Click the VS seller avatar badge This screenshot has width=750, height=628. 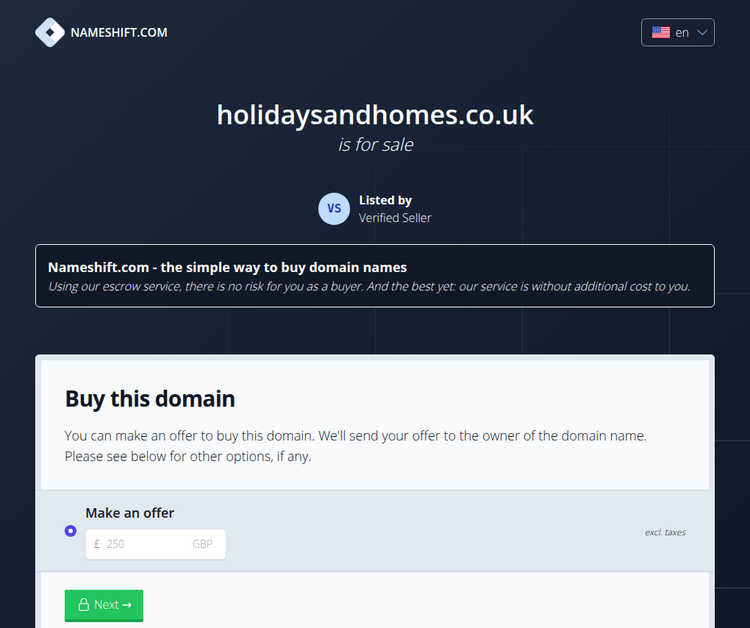(x=334, y=209)
